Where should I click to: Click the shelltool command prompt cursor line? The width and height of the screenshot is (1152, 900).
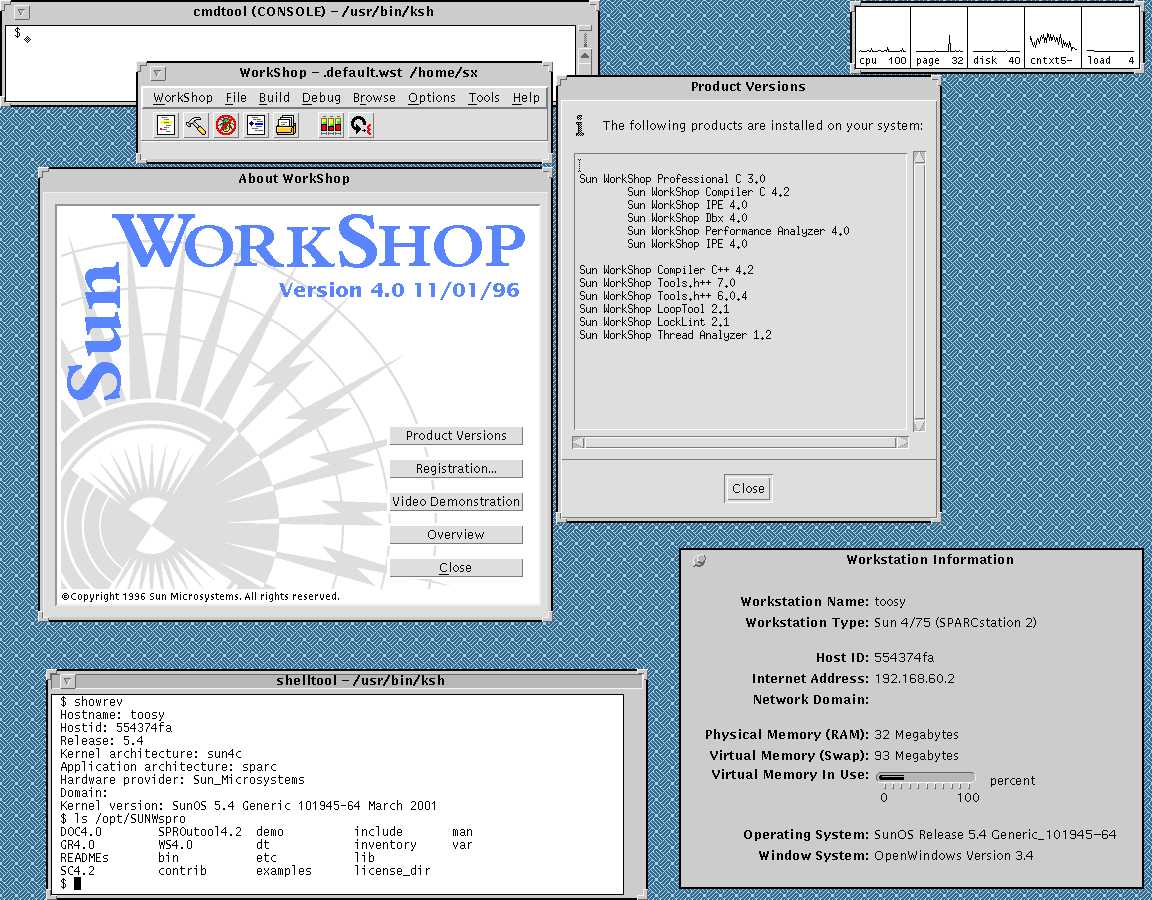click(x=71, y=883)
